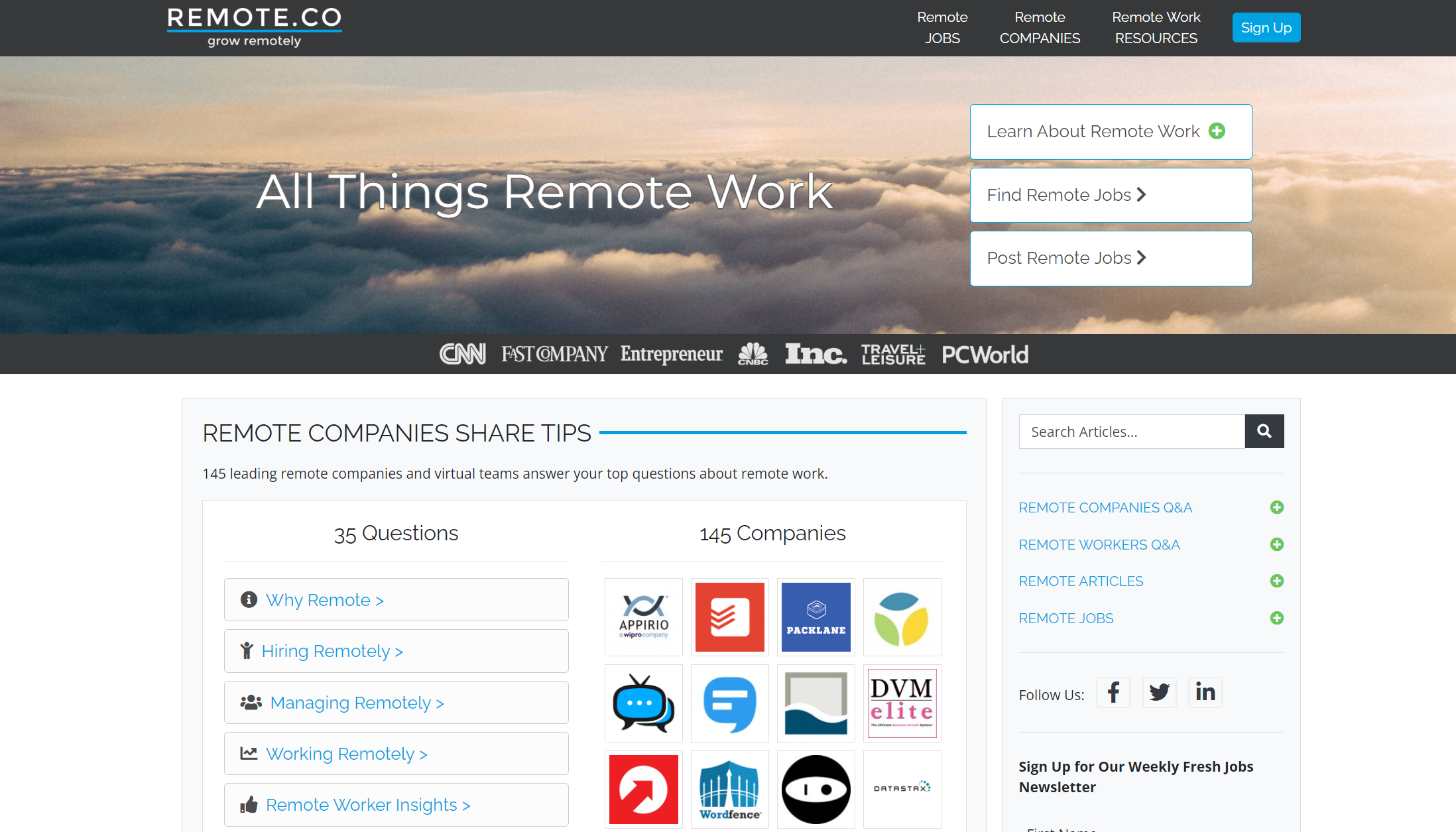Go to Find Remote Jobs
The height and width of the screenshot is (832, 1456).
(1111, 195)
